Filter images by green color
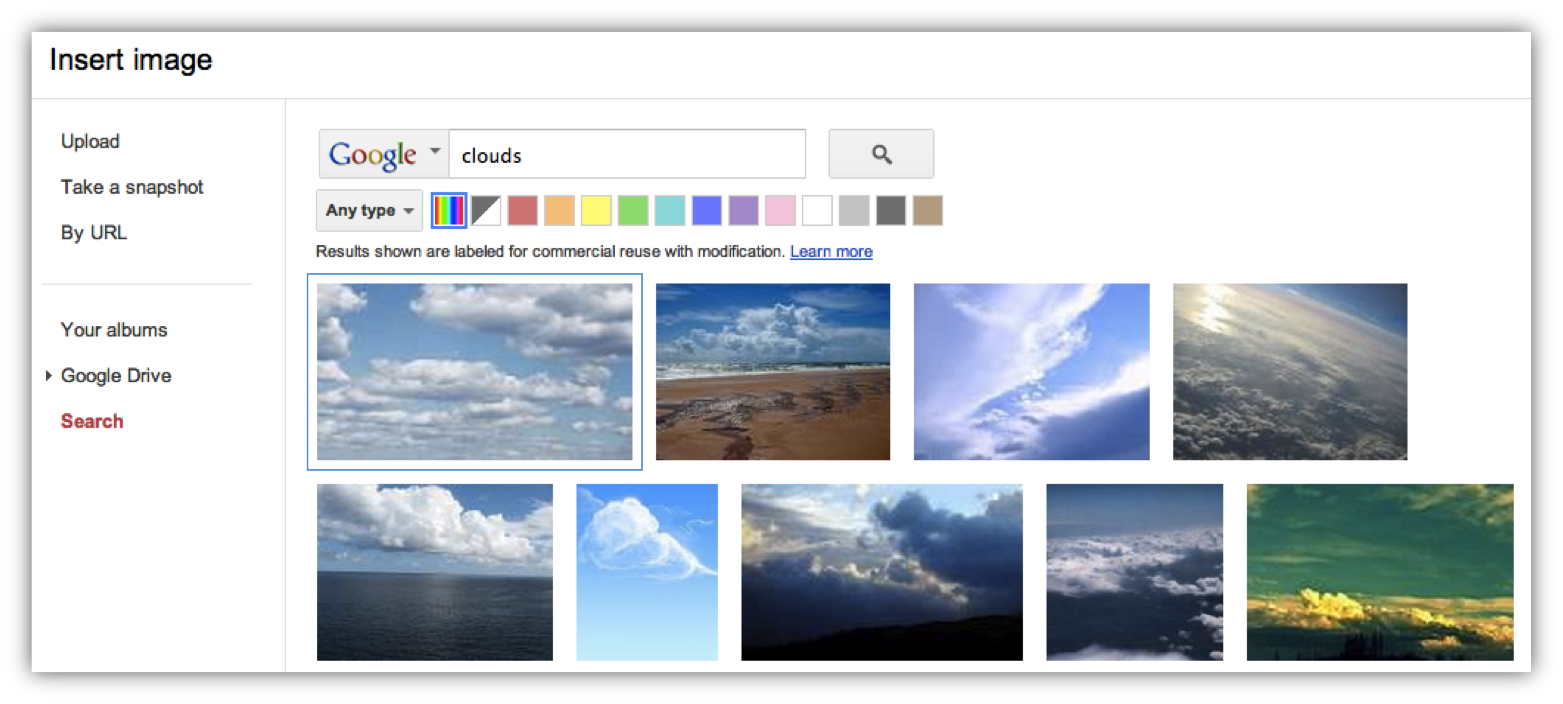Viewport: 1563px width, 704px height. coord(633,210)
